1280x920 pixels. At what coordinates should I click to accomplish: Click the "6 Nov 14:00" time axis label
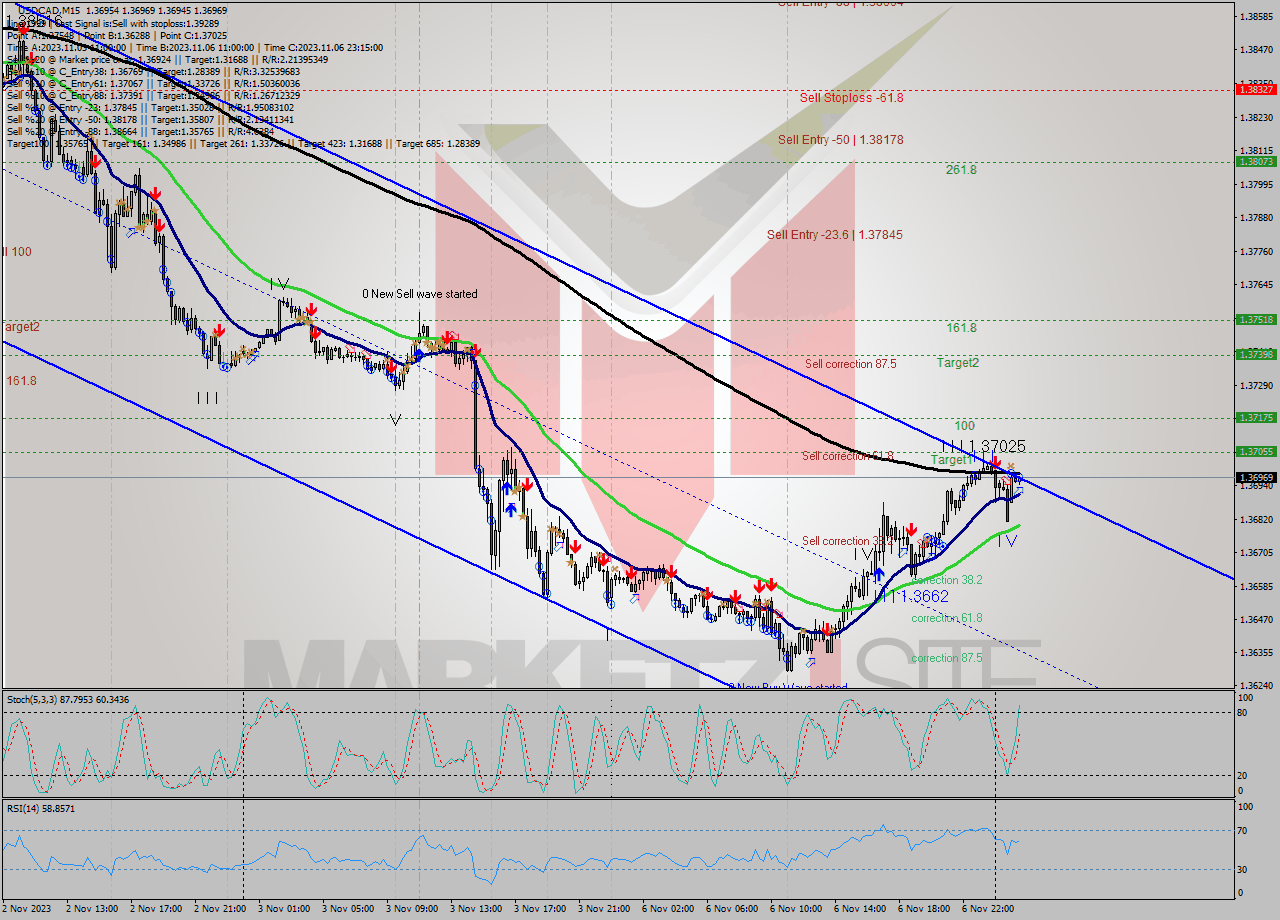(x=862, y=910)
